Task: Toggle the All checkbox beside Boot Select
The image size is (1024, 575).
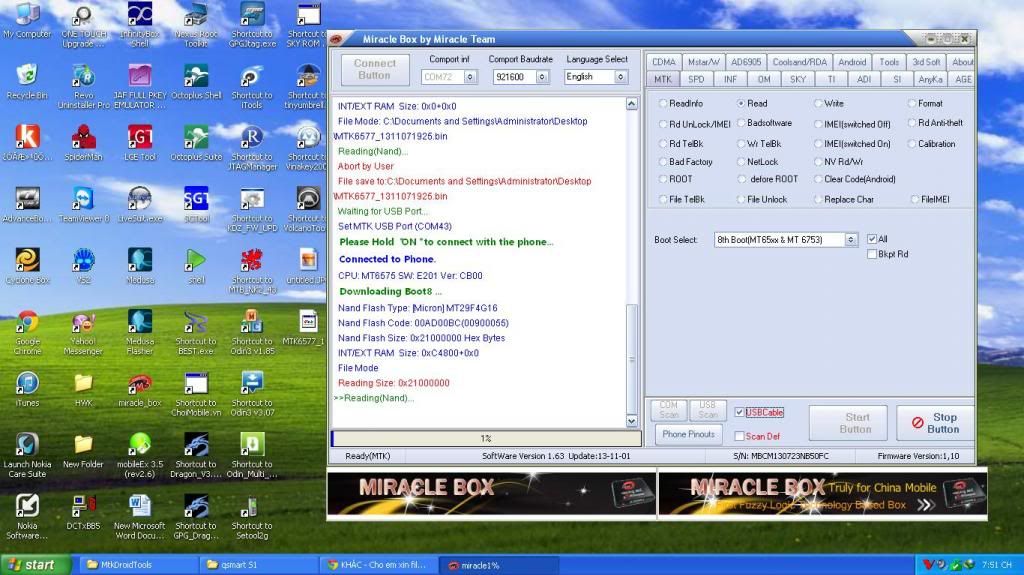Action: click(x=872, y=239)
